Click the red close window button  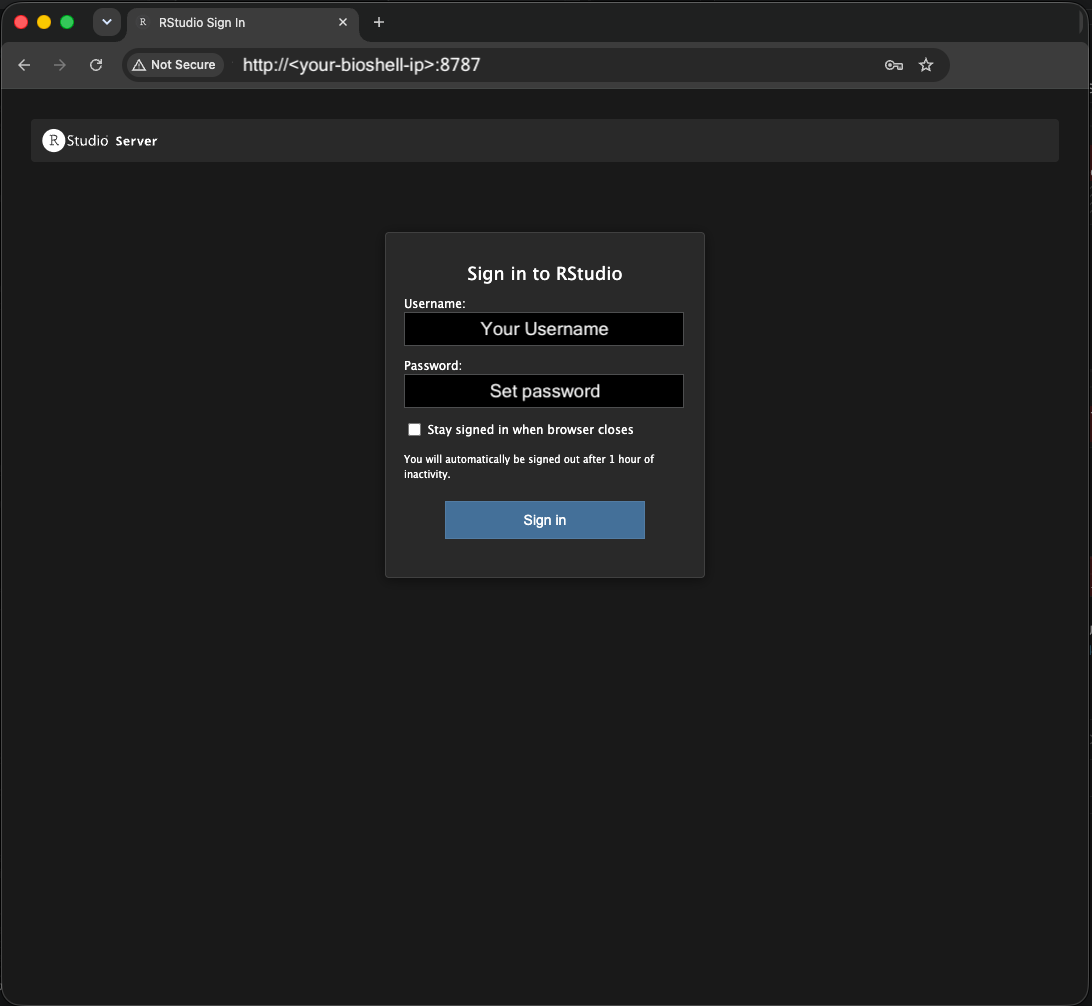click(21, 22)
